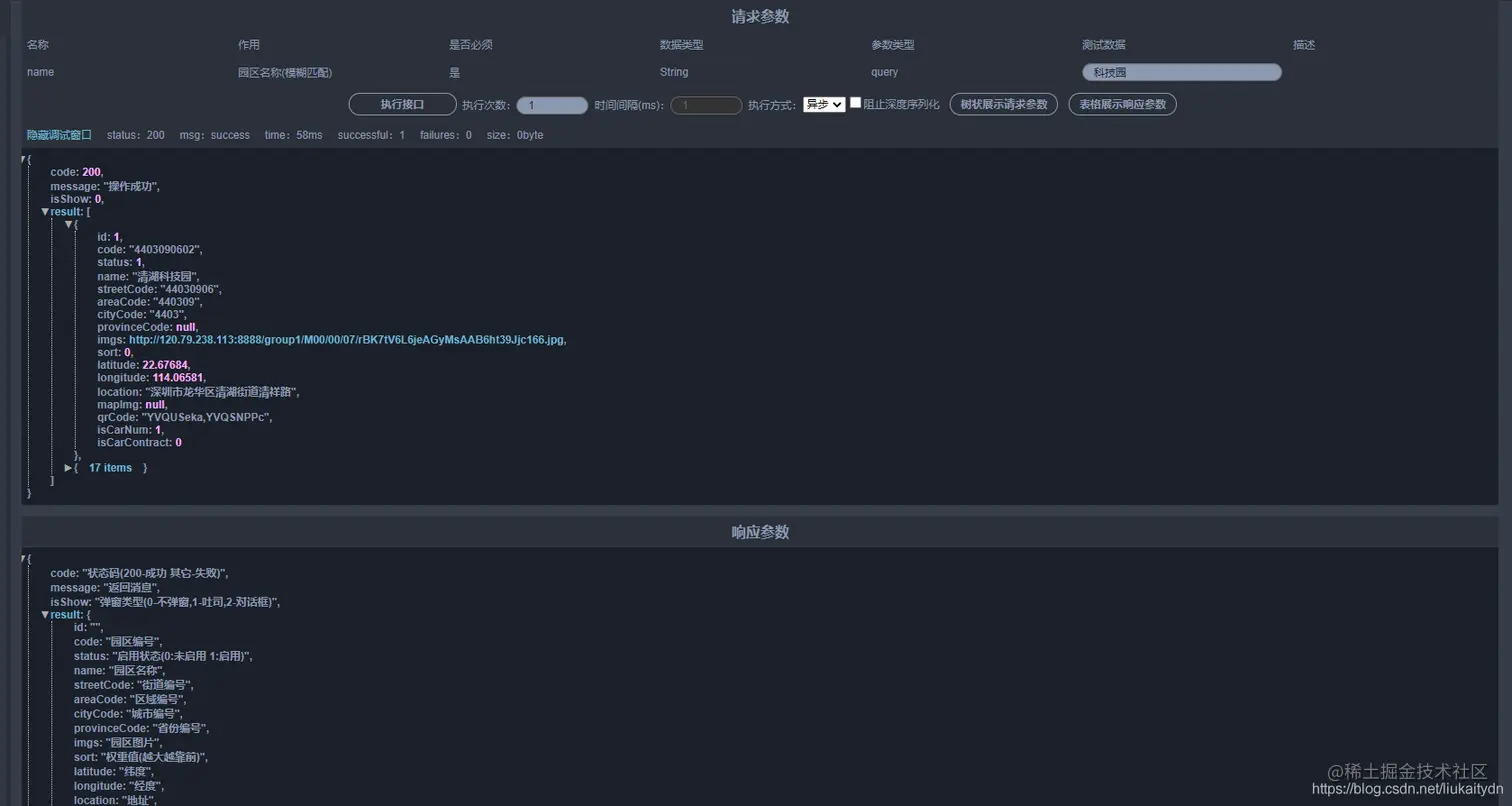The height and width of the screenshot is (806, 1512).
Task: Select the failures: 0 counter text
Action: click(446, 135)
